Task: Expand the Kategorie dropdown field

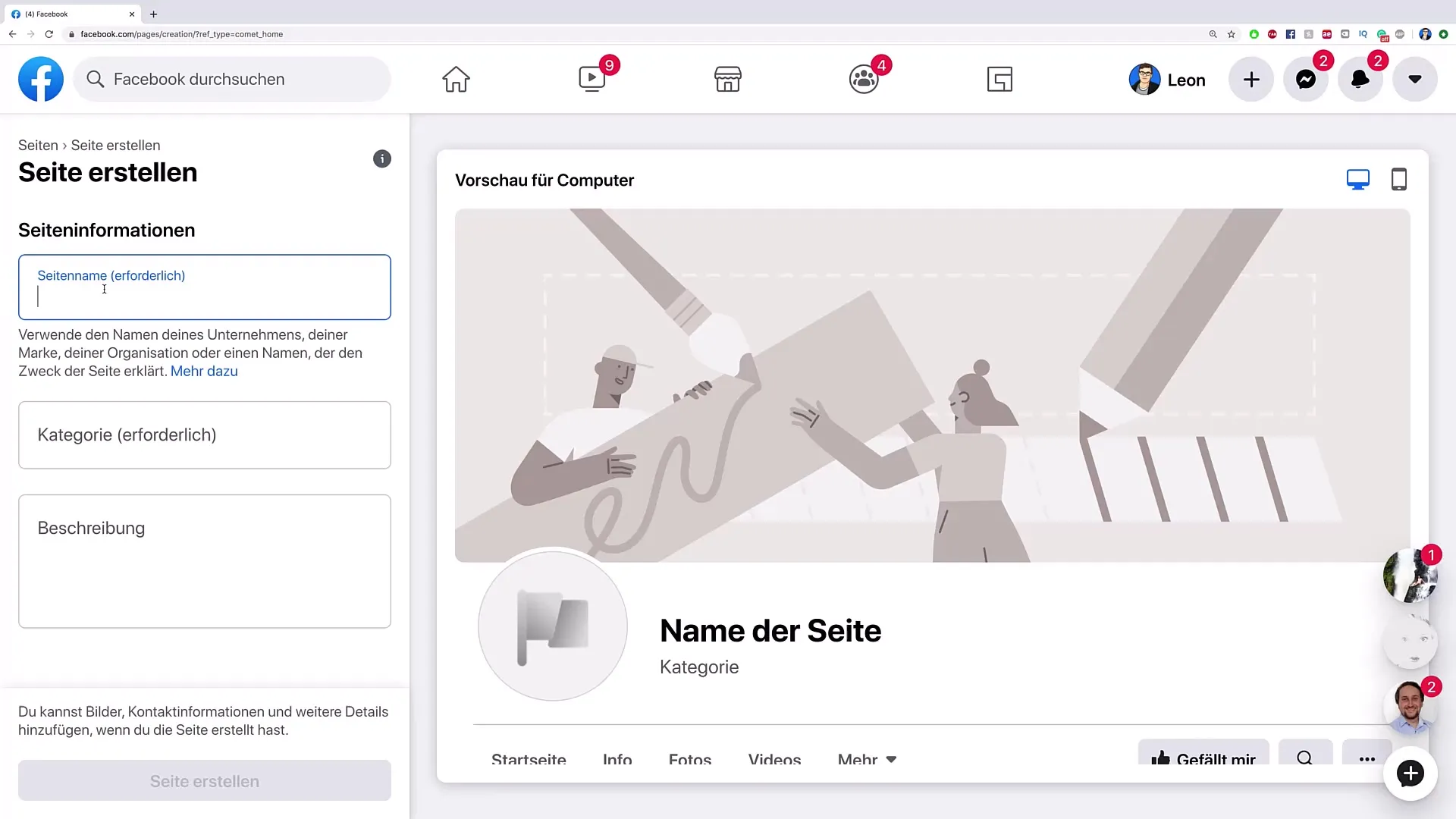Action: click(204, 434)
